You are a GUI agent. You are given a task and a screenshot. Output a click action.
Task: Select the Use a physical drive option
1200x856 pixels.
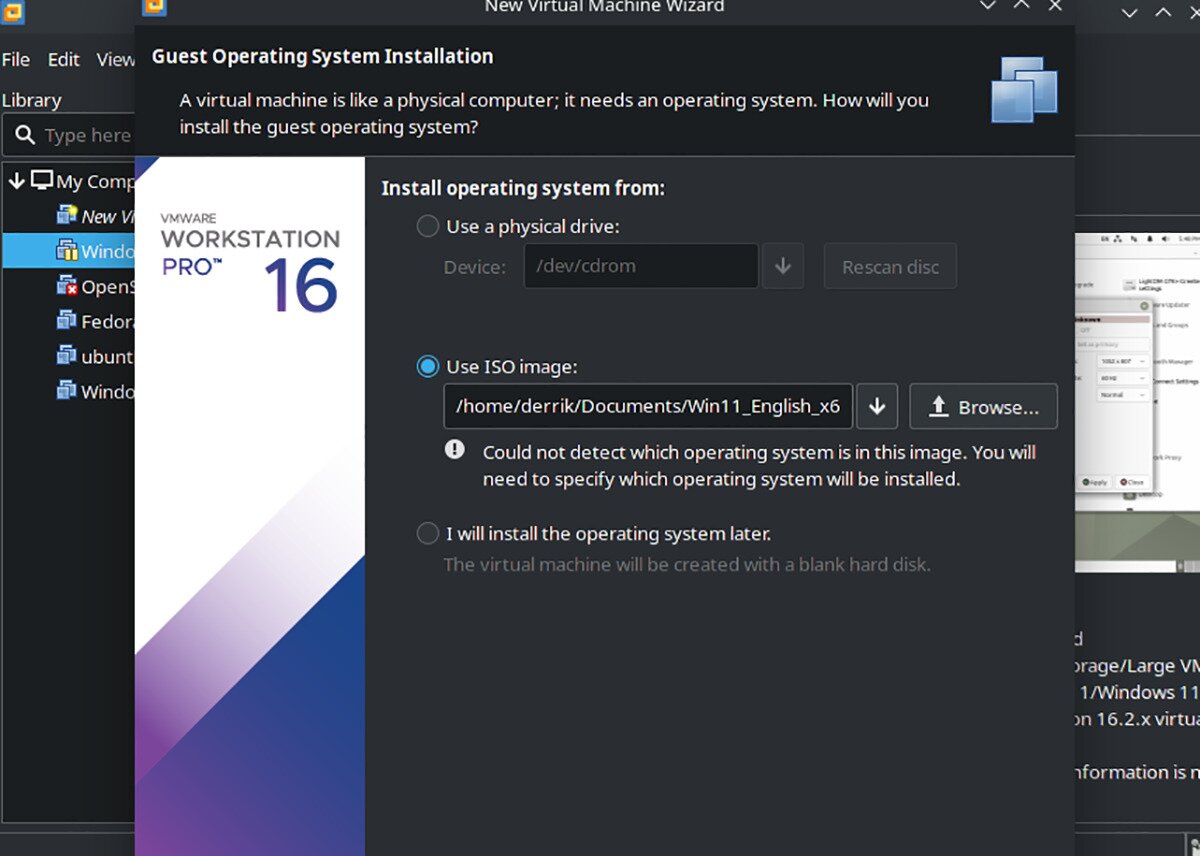(428, 226)
